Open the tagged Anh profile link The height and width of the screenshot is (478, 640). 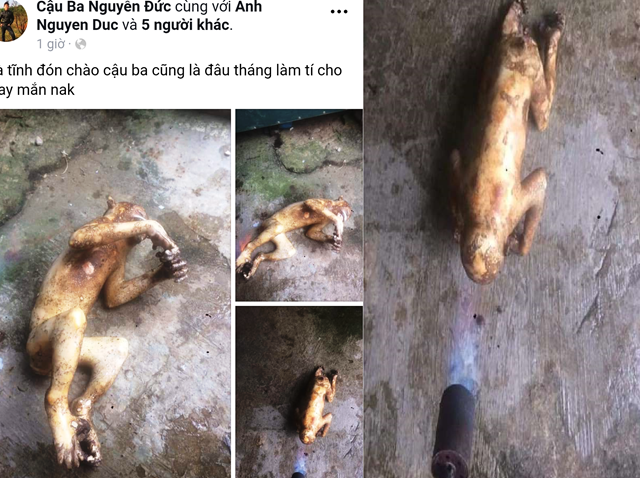point(249,7)
